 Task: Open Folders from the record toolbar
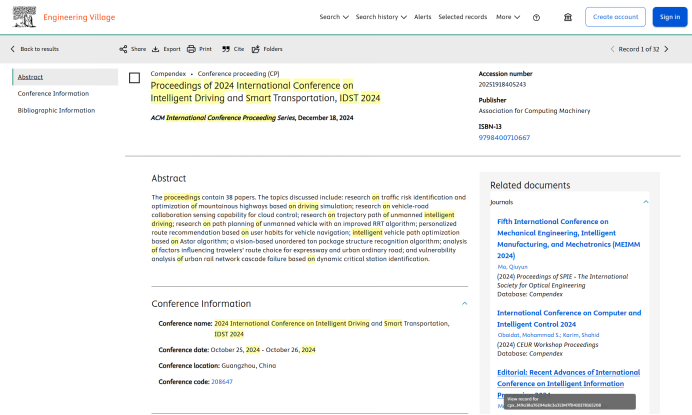click(x=256, y=49)
